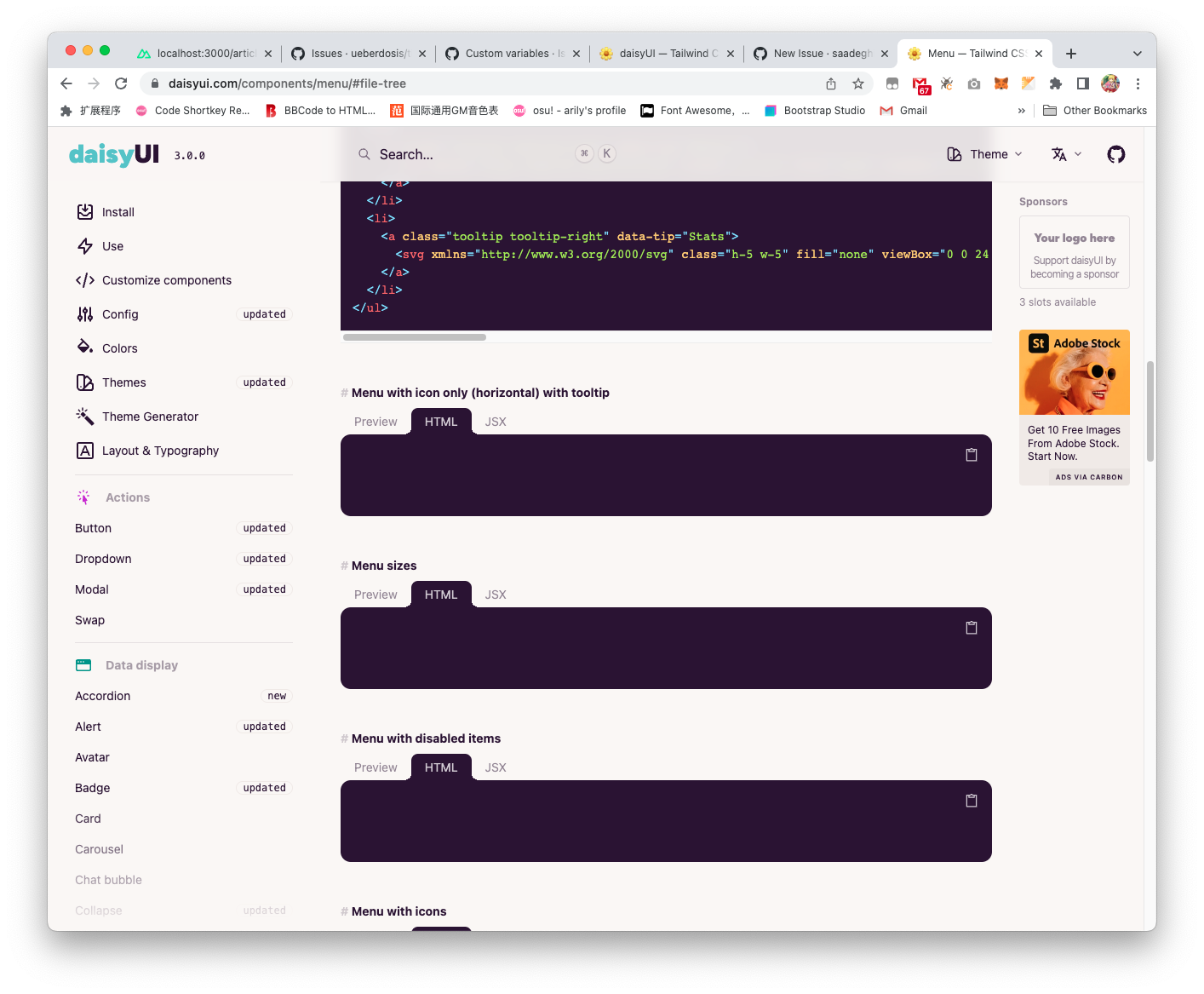Switch to the JSX tab under Menu sizes
This screenshot has width=1204, height=994.
pyautogui.click(x=495, y=594)
